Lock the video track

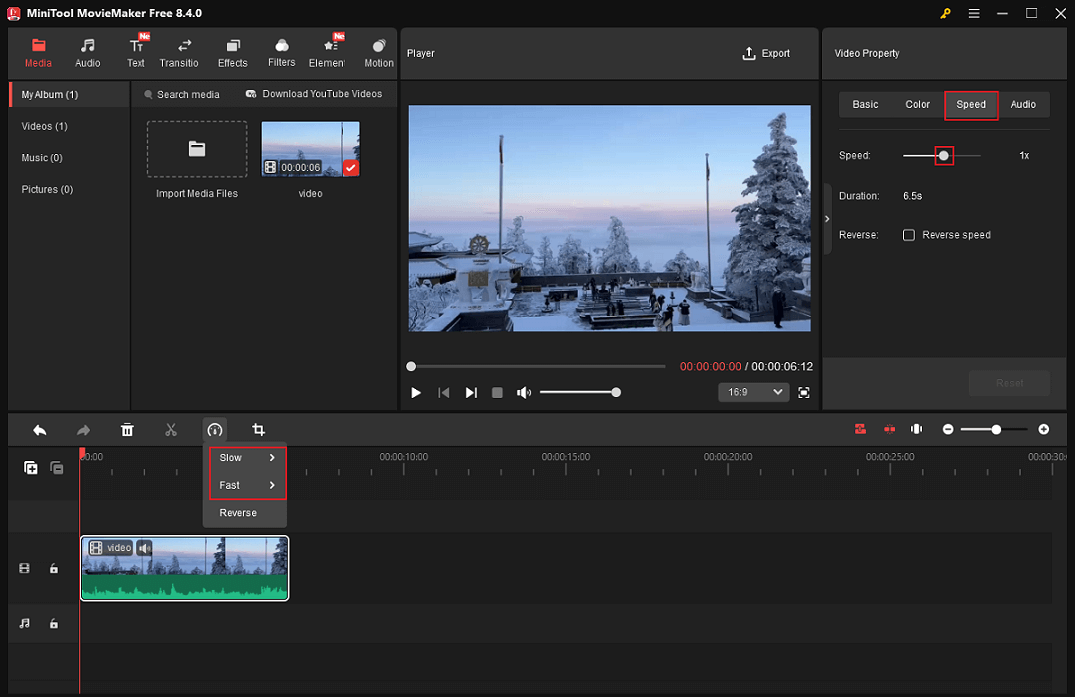point(54,568)
